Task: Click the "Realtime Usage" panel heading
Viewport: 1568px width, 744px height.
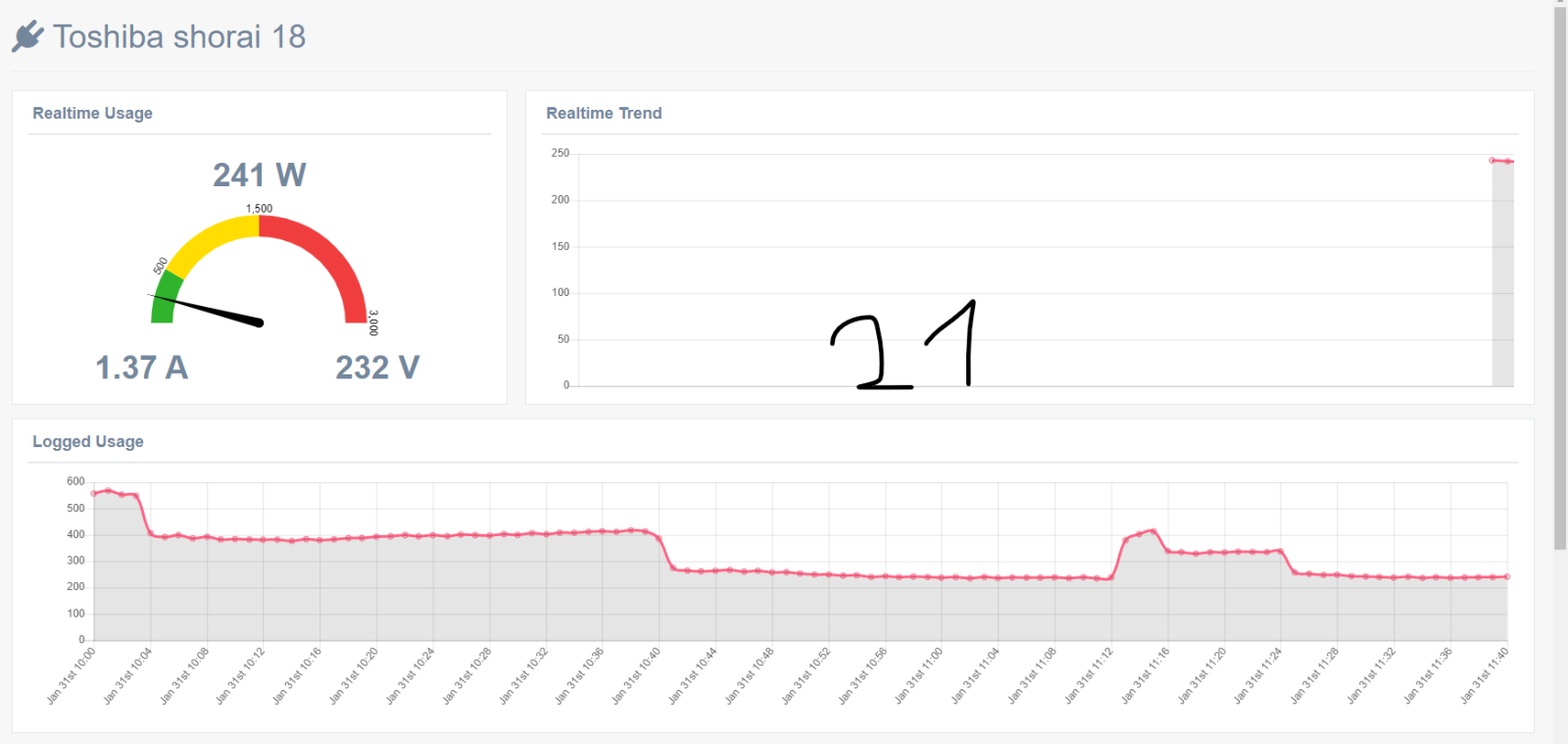Action: point(93,114)
